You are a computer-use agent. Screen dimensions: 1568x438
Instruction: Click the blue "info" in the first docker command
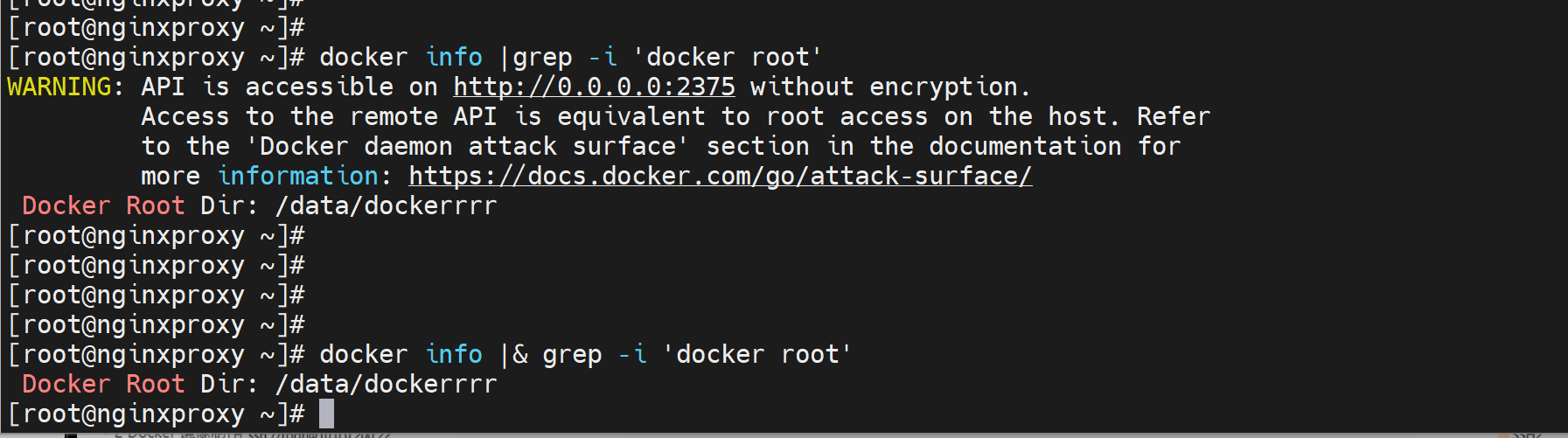pyautogui.click(x=453, y=58)
